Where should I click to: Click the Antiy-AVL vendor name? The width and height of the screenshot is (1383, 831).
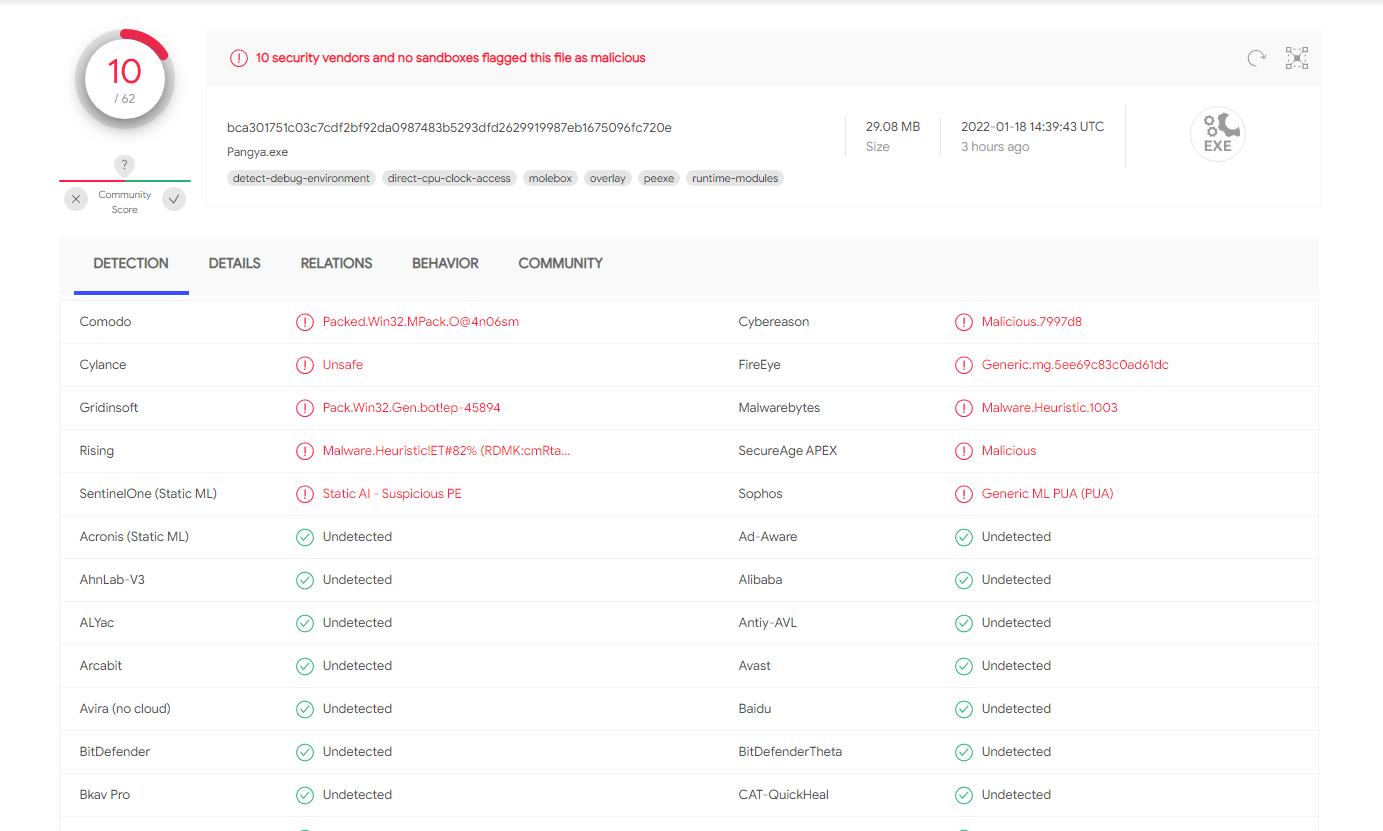[x=768, y=623]
